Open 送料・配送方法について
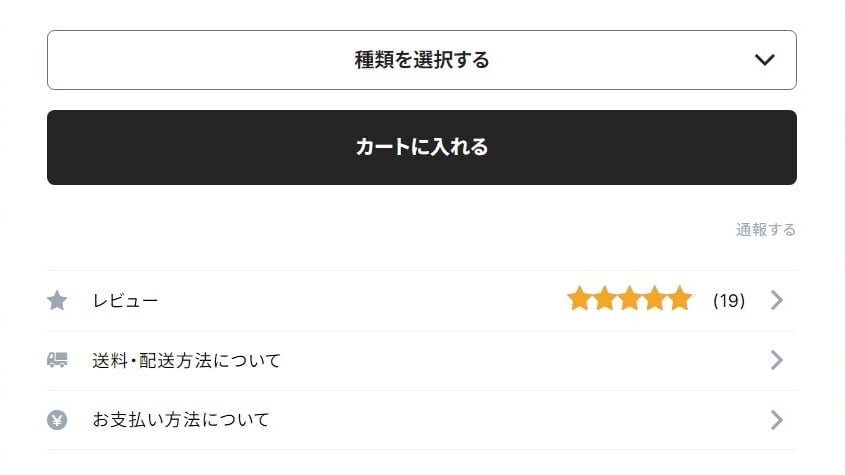 (x=187, y=360)
